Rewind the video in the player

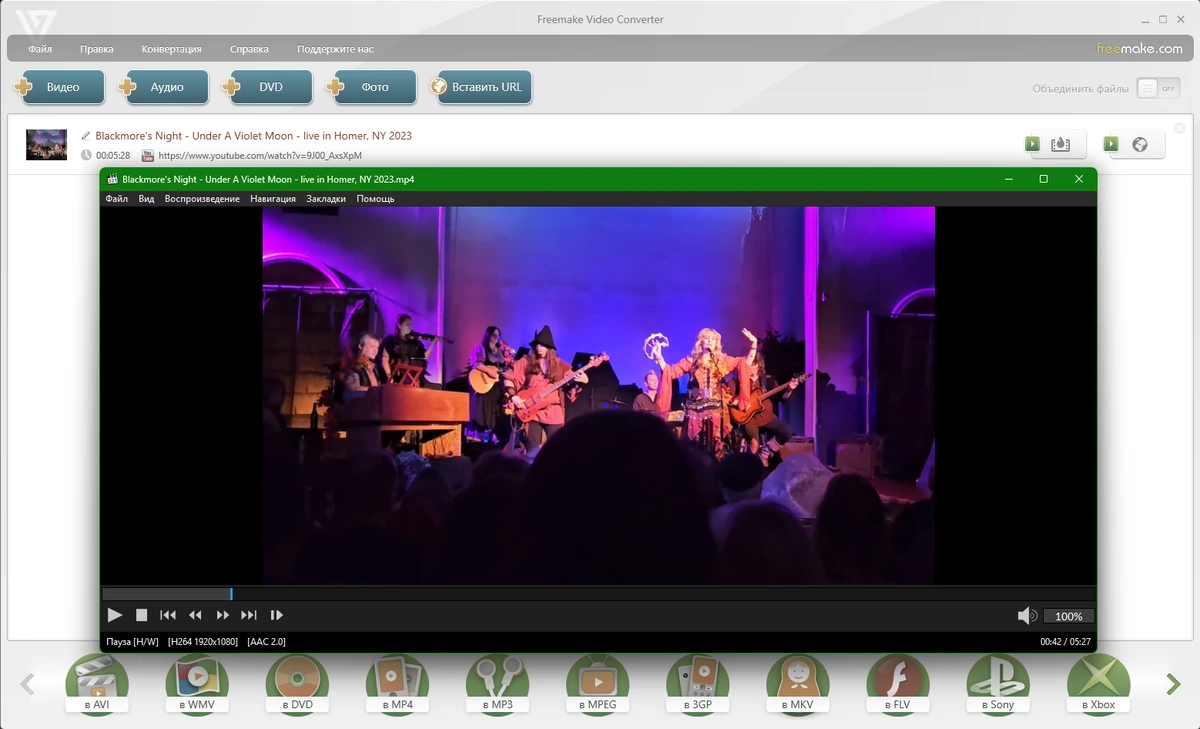[195, 615]
